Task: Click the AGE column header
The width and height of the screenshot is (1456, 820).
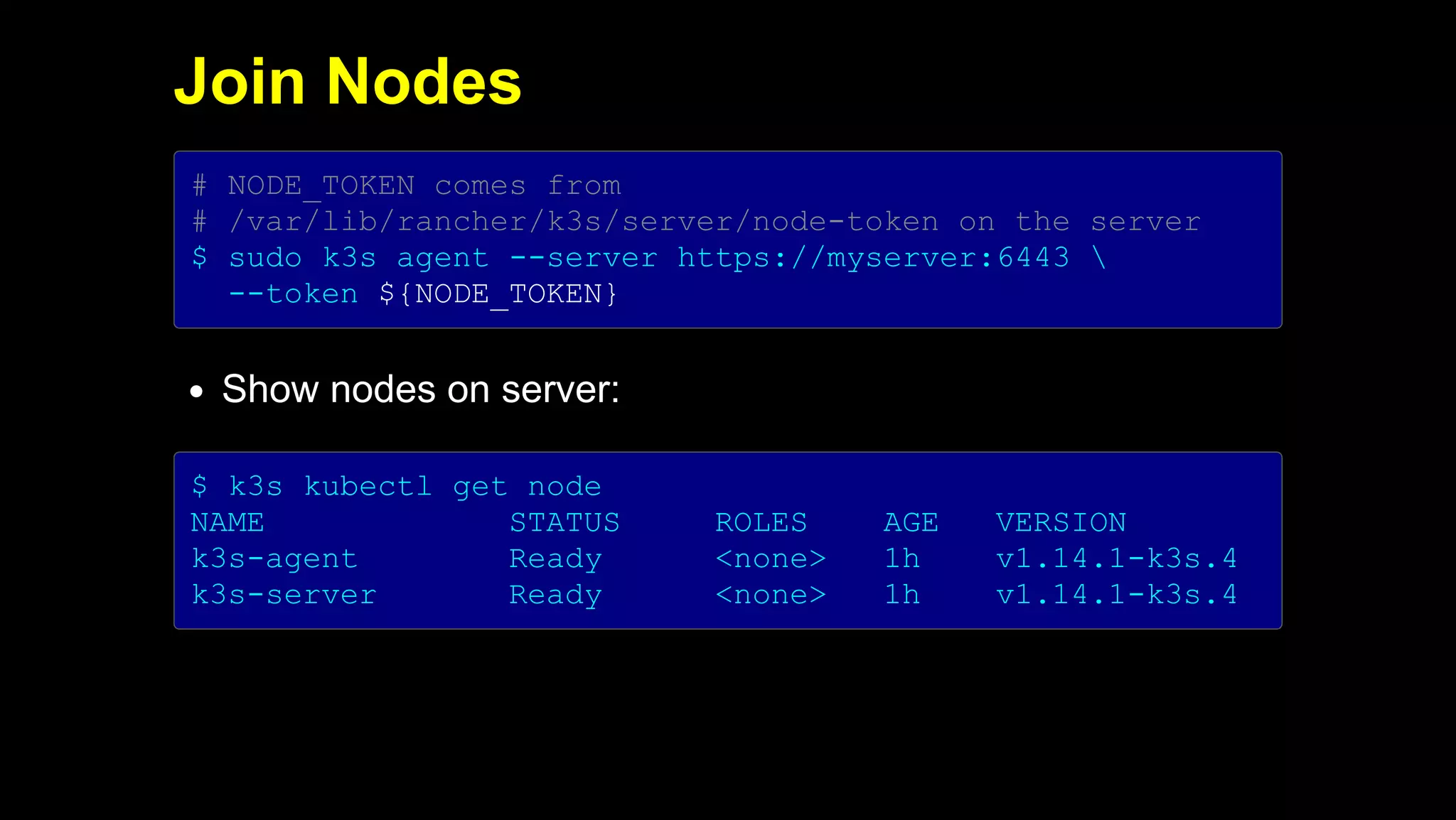Action: pos(911,523)
